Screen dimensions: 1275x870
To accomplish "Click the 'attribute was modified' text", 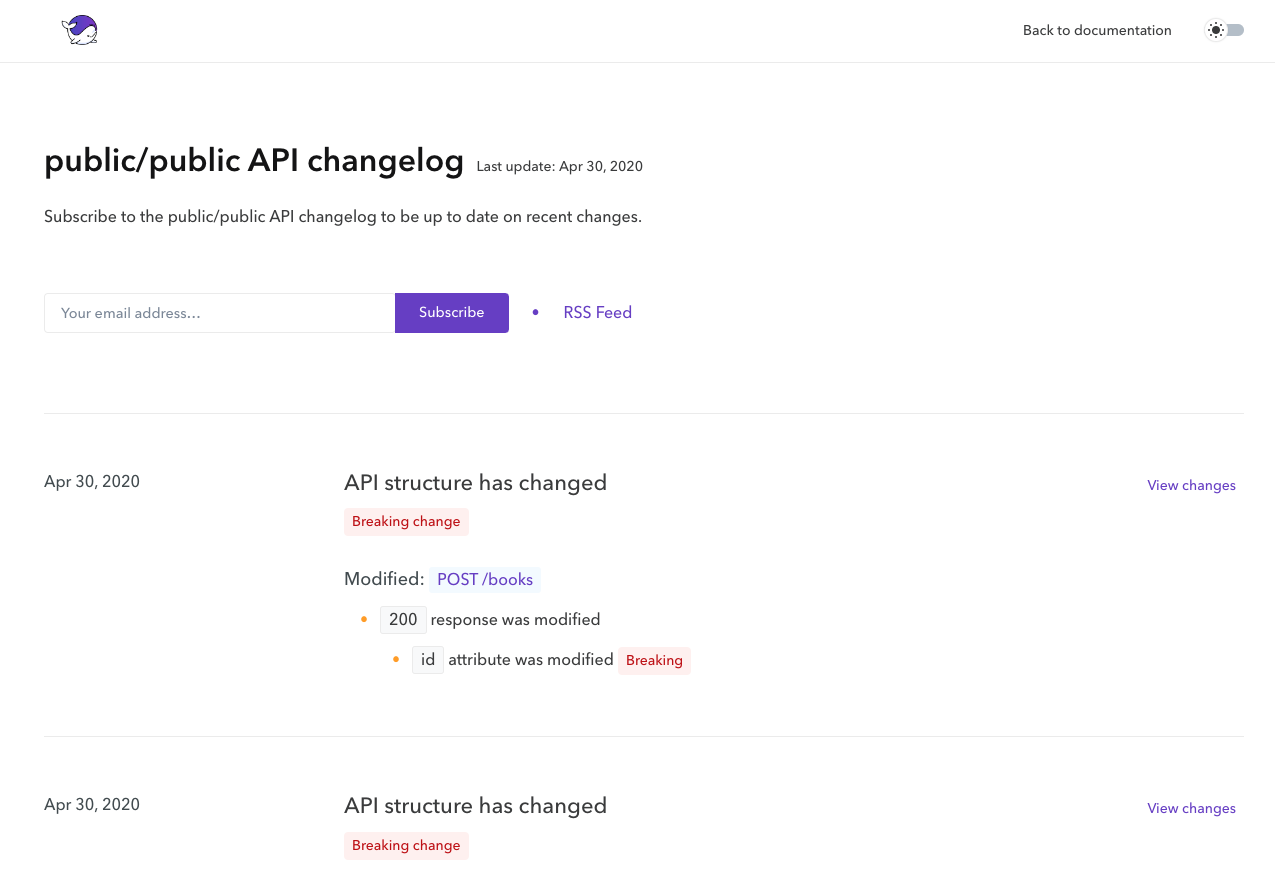I will pyautogui.click(x=531, y=660).
